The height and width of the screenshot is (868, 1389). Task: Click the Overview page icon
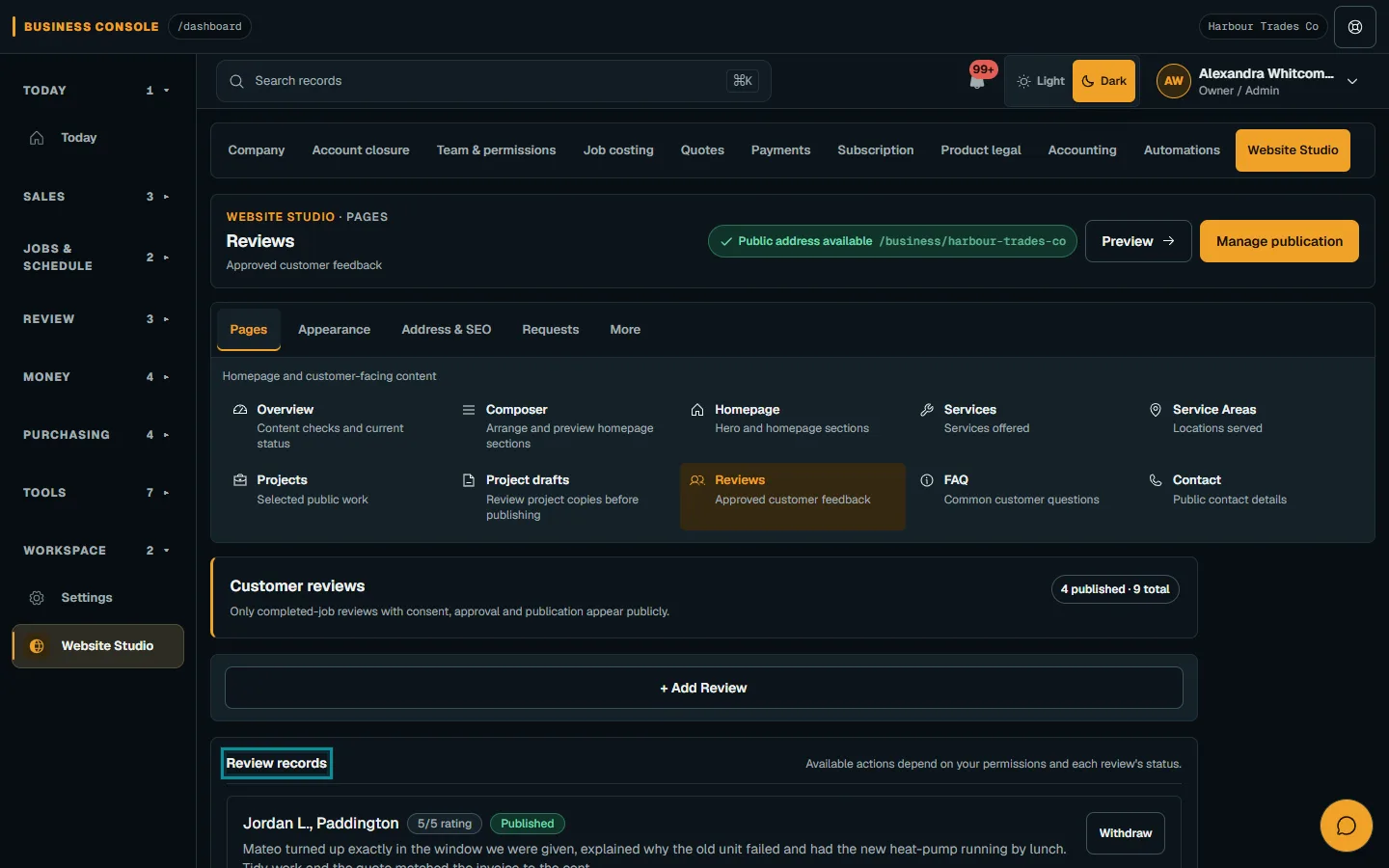(240, 410)
